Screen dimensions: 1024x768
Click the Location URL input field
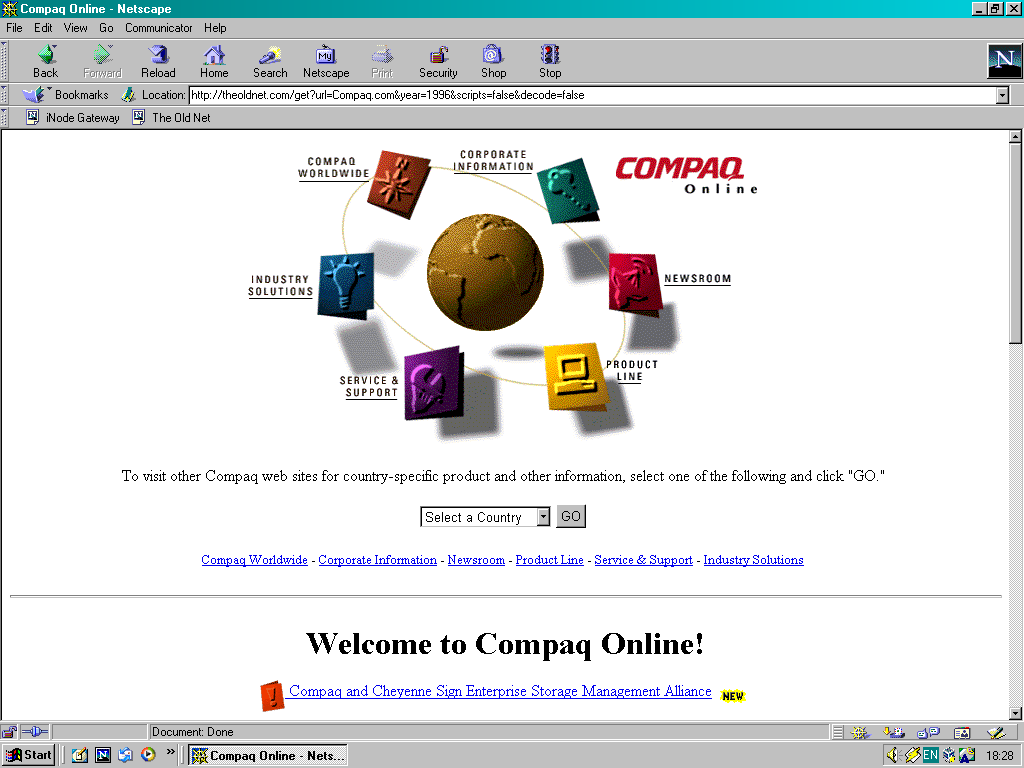(592, 95)
